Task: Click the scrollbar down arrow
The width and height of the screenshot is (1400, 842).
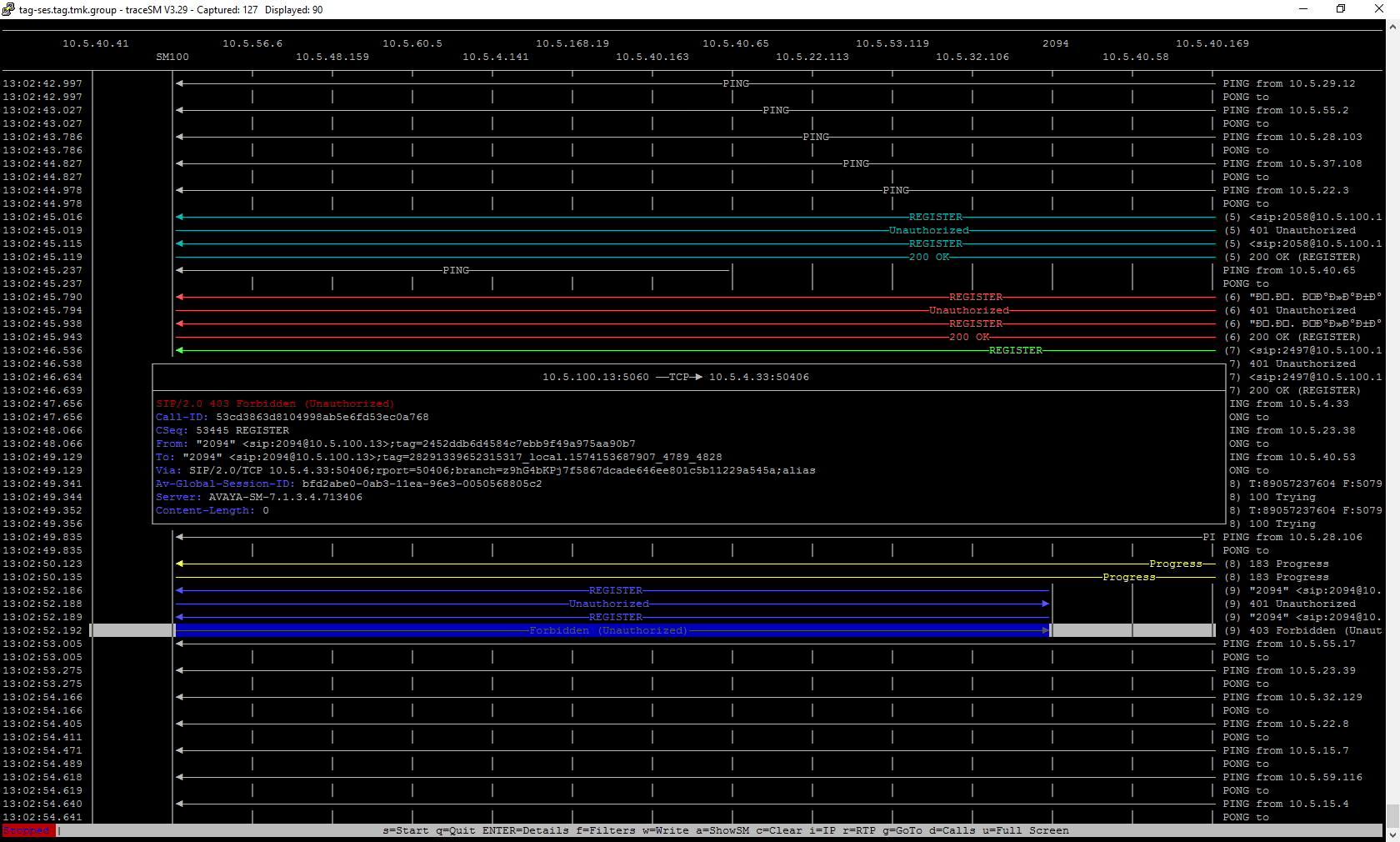Action: tap(1392, 834)
